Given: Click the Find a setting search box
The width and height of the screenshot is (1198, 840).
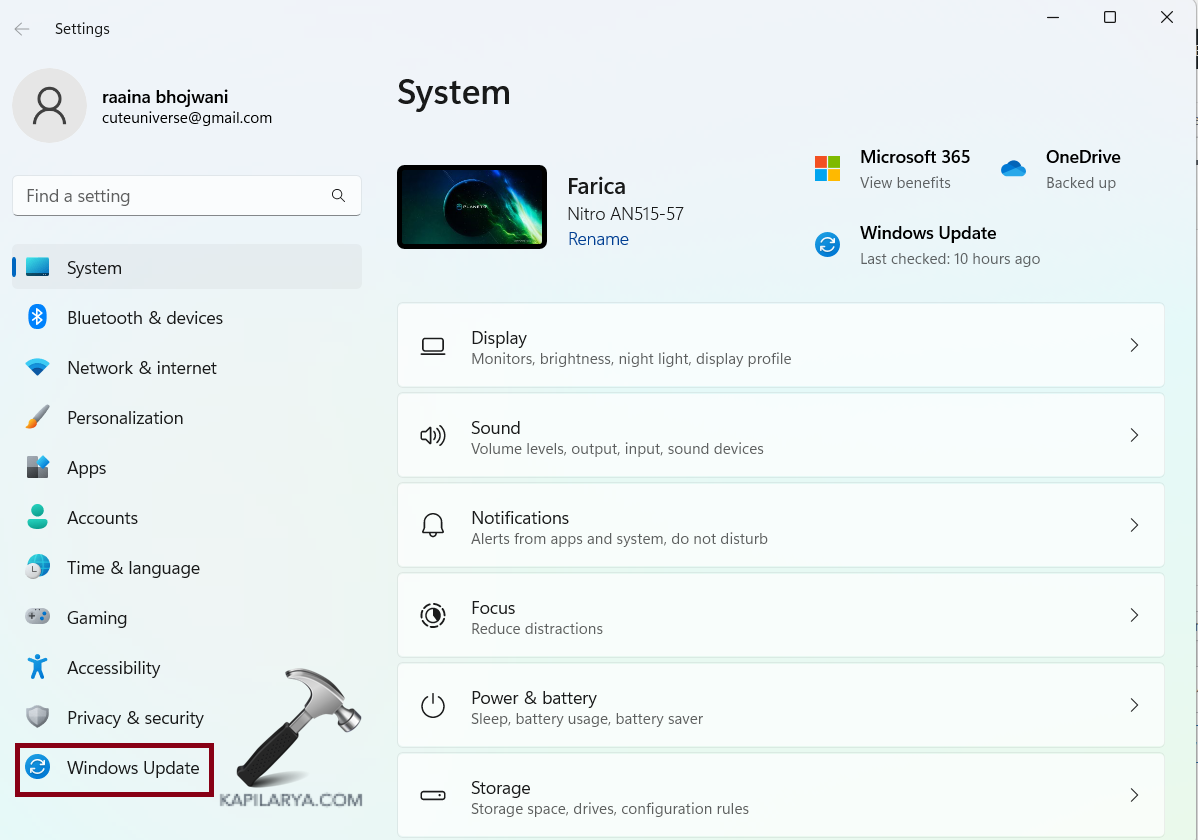Looking at the screenshot, I should pyautogui.click(x=170, y=196).
